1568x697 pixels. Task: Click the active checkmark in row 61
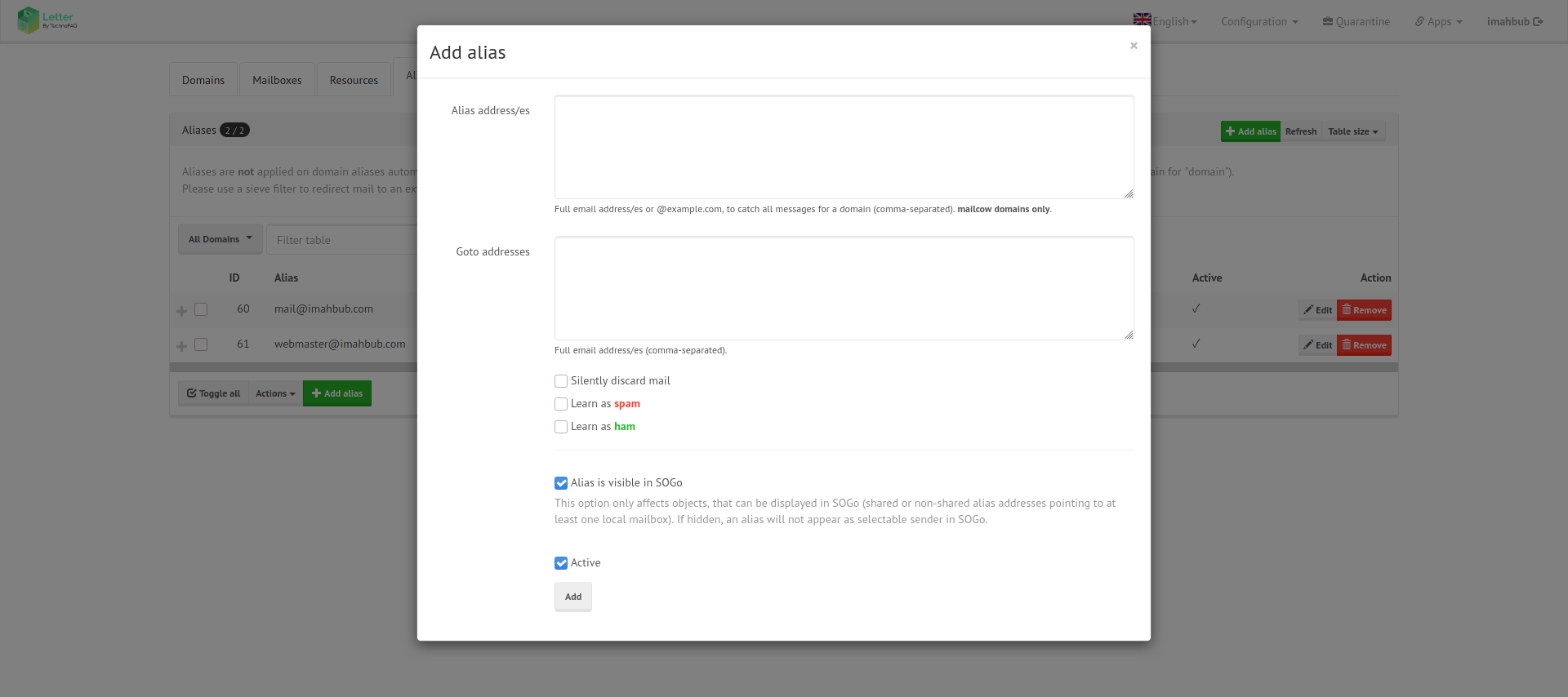pyautogui.click(x=1196, y=344)
